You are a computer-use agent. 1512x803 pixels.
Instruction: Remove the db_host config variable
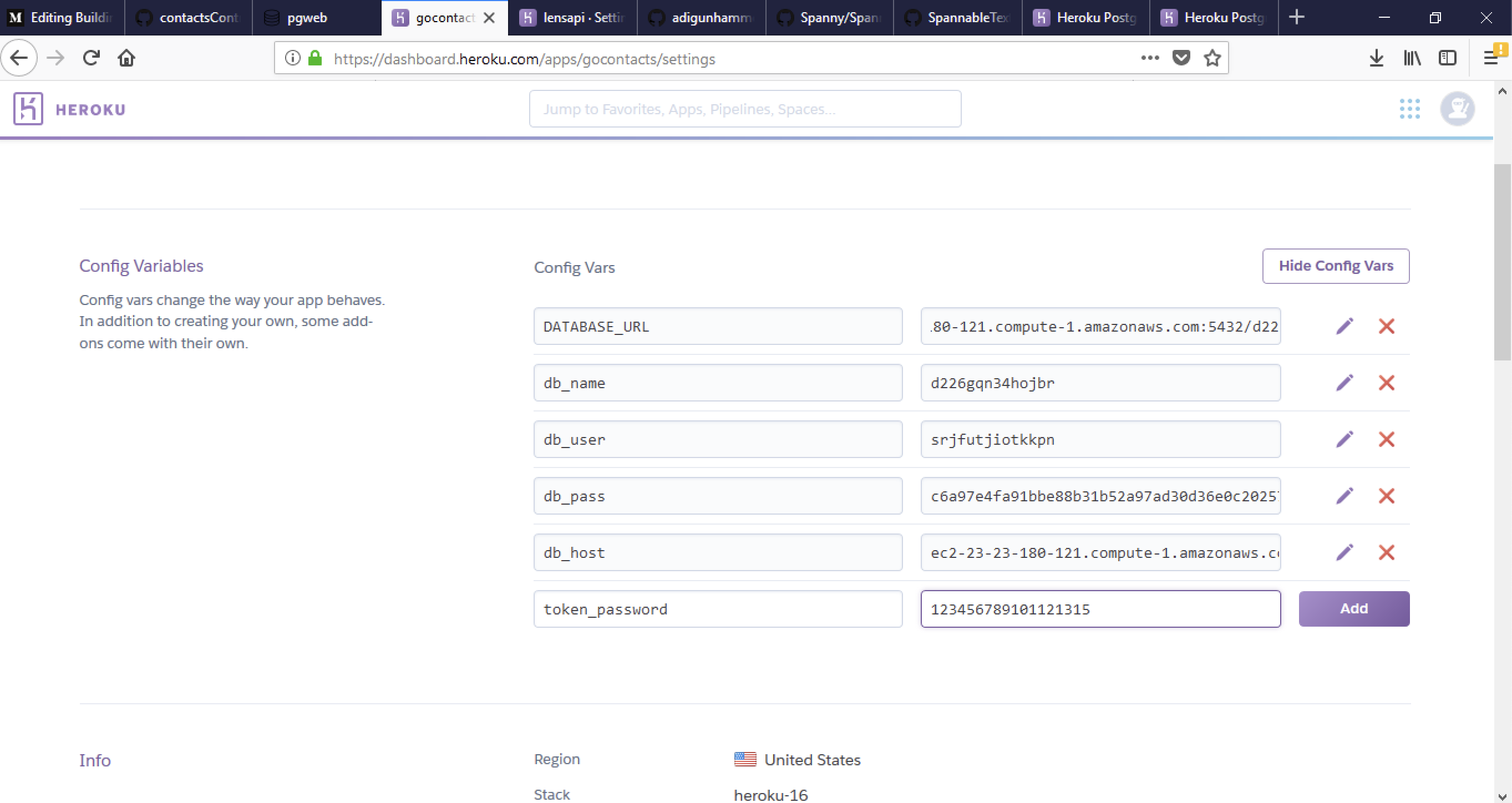click(x=1387, y=552)
